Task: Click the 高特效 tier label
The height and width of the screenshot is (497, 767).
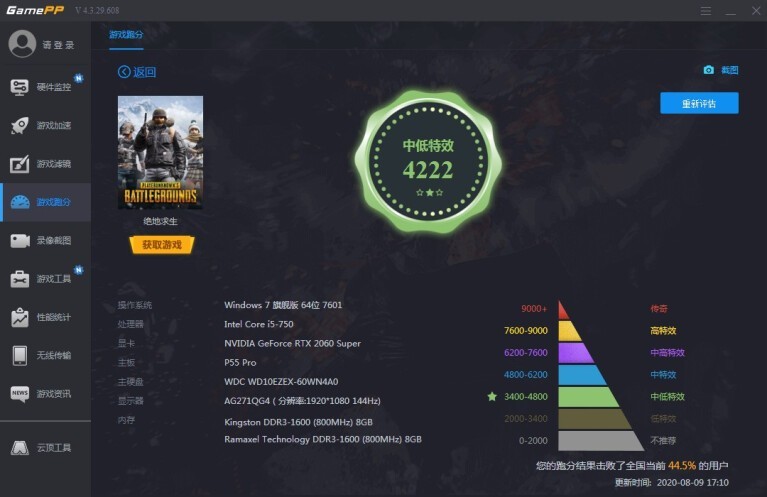Action: pyautogui.click(x=663, y=331)
